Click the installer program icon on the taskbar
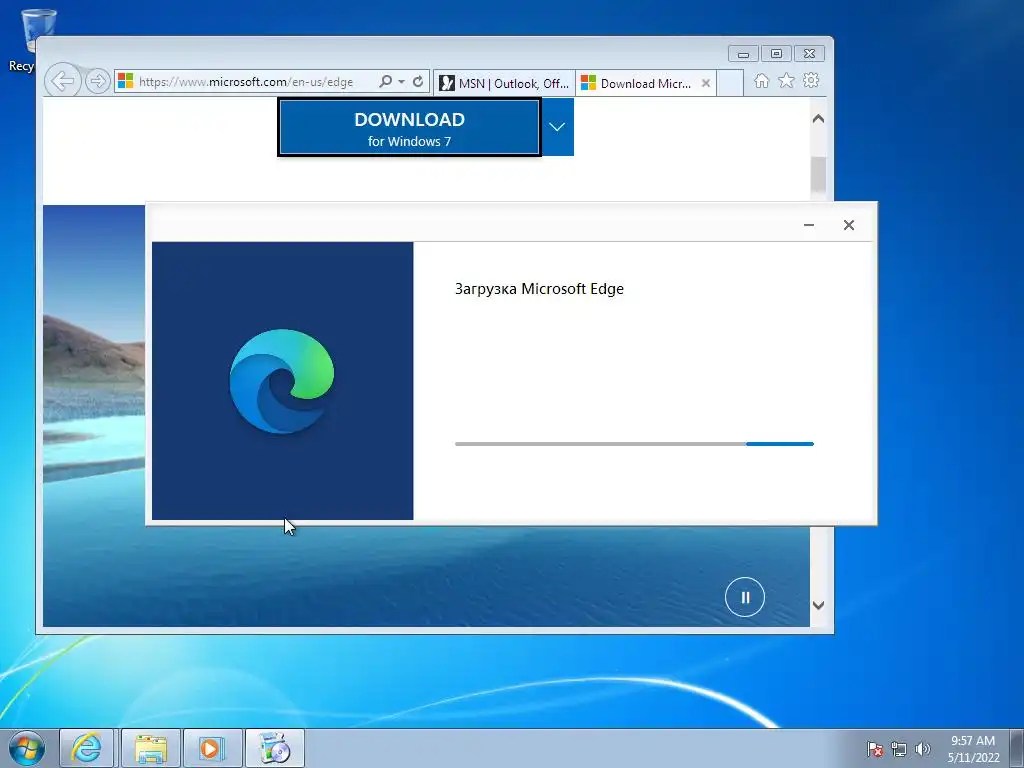1024x768 pixels. (274, 748)
